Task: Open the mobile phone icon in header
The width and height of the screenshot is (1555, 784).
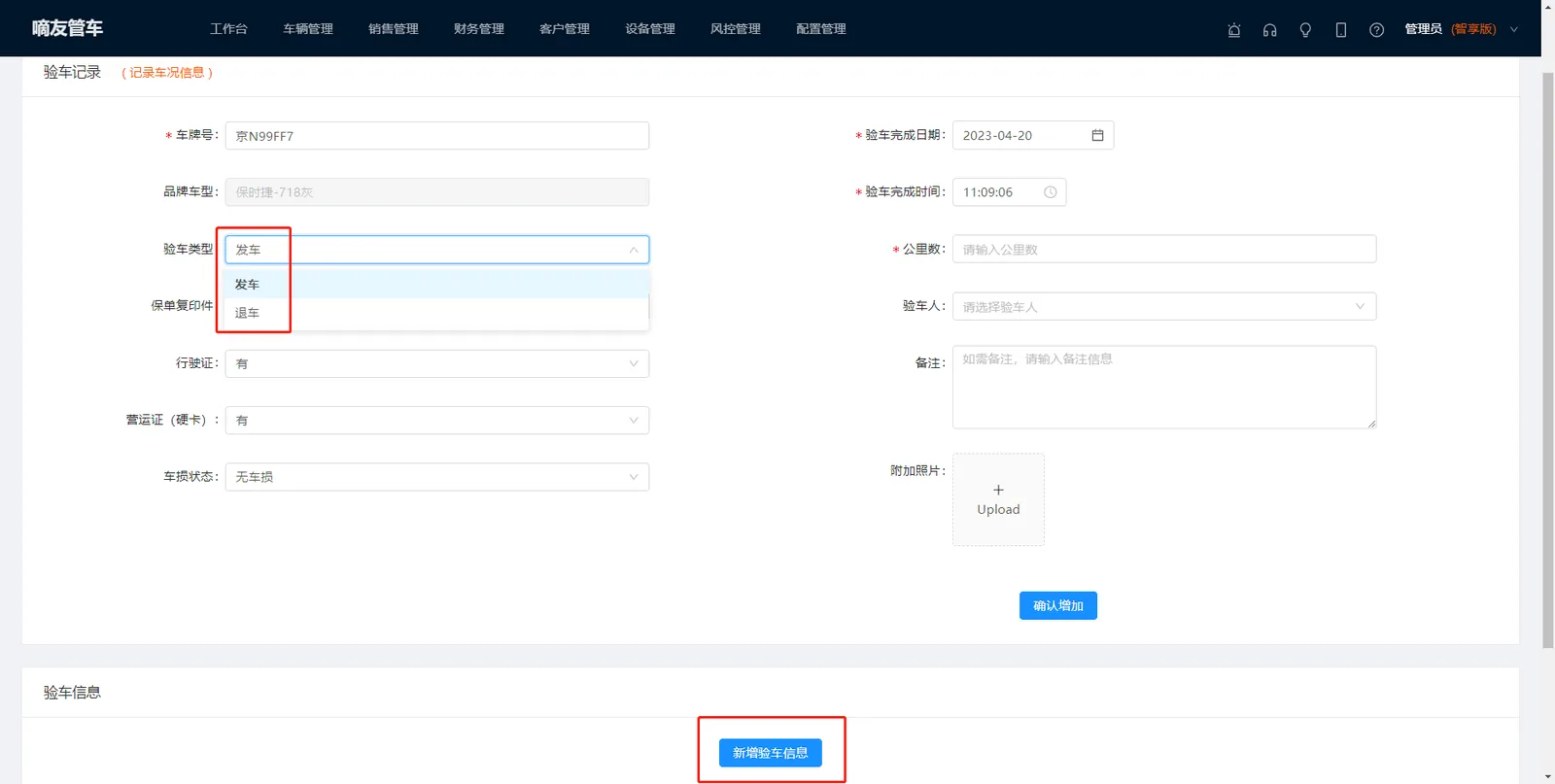Action: click(x=1341, y=30)
